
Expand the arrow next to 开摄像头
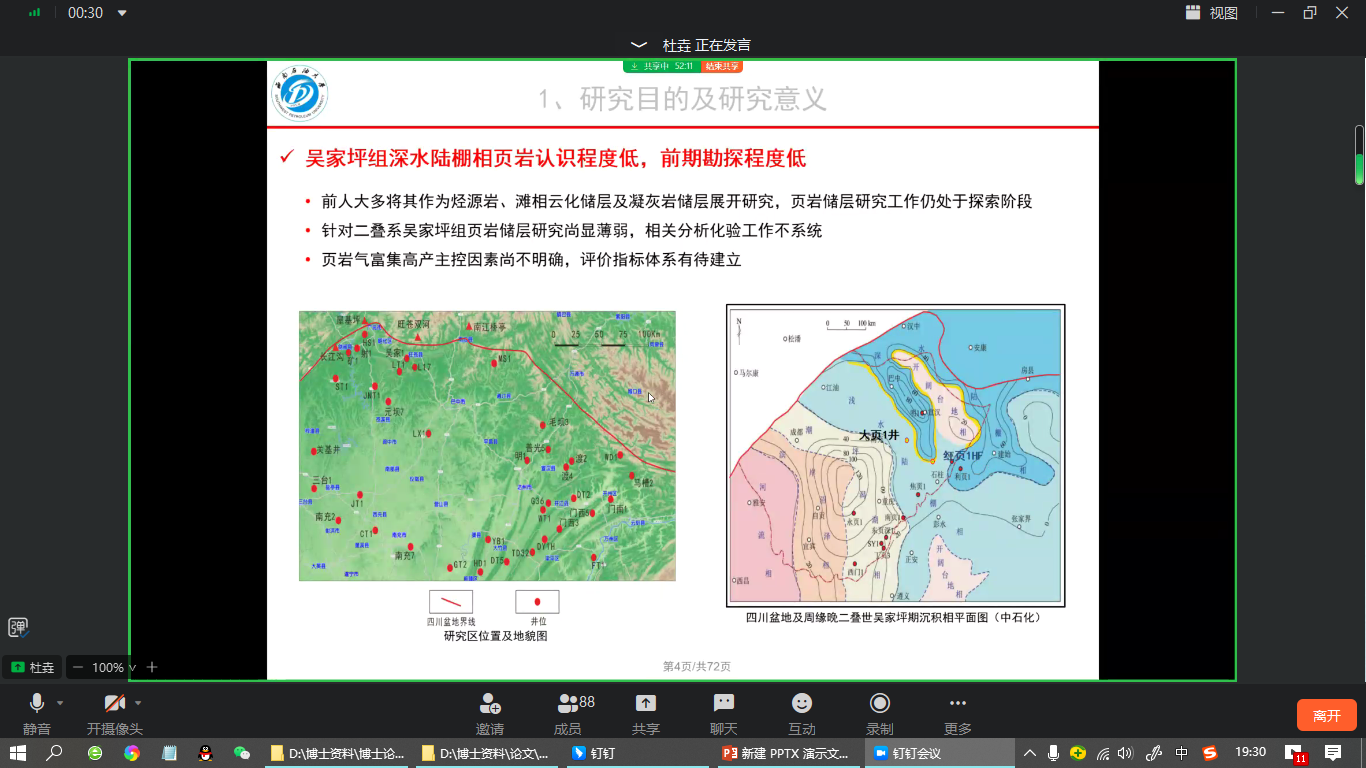click(138, 703)
